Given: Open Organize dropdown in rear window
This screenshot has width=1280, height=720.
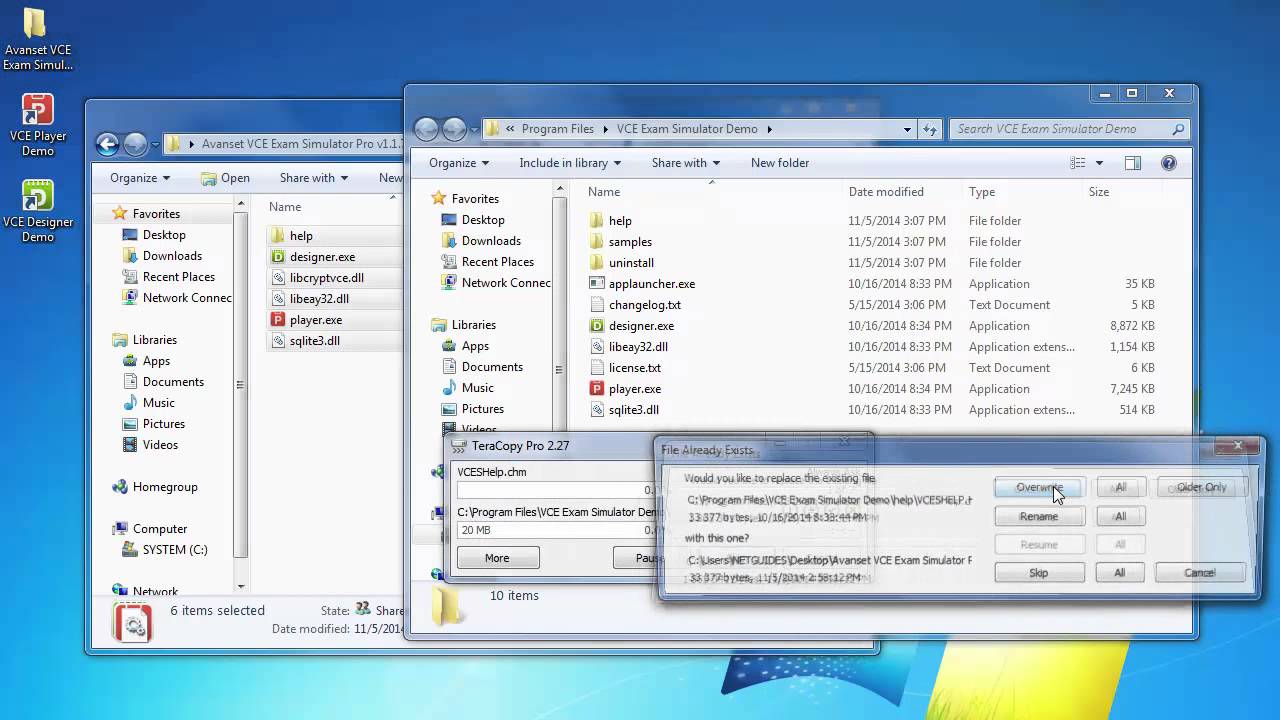Looking at the screenshot, I should [140, 178].
